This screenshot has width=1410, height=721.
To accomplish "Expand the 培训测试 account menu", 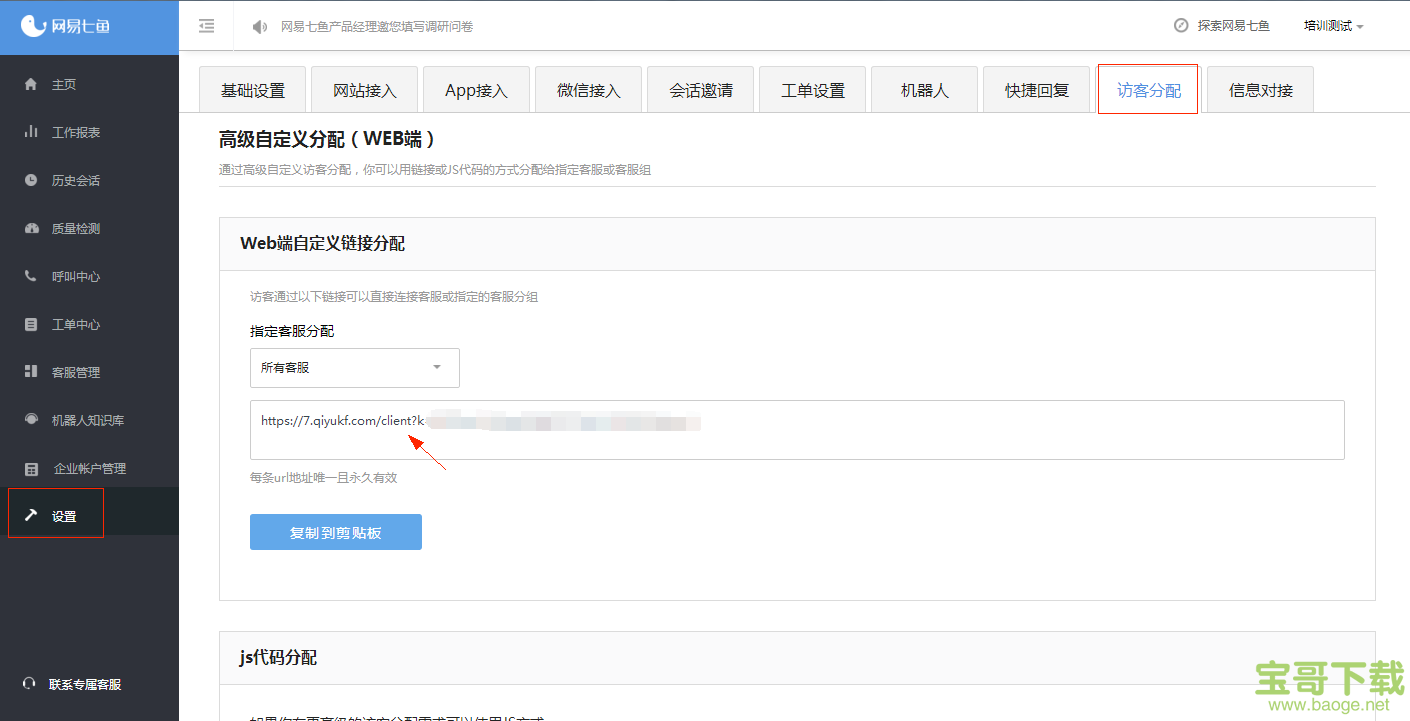I will (1334, 27).
